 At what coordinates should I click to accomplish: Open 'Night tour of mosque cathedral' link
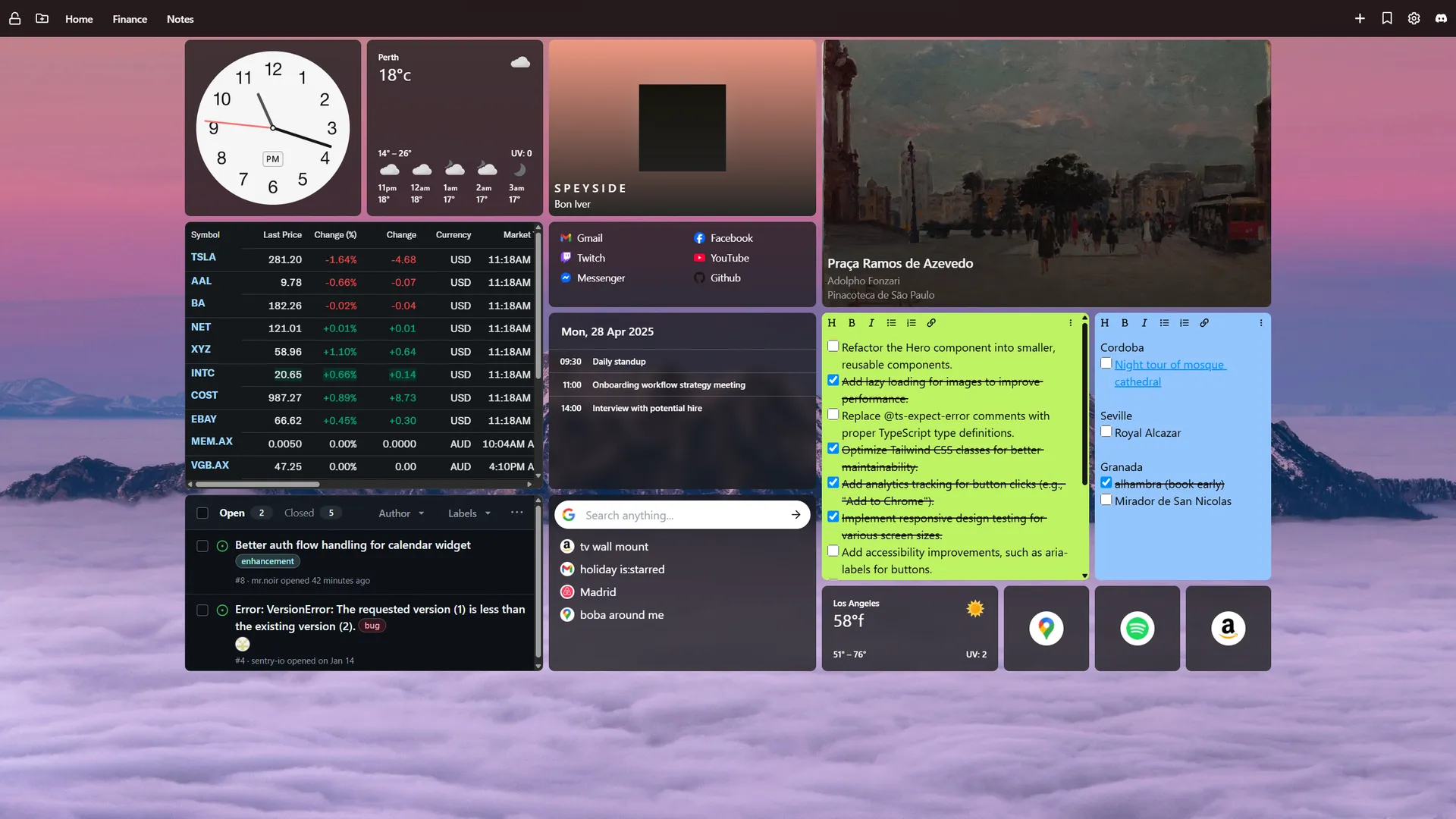1170,373
